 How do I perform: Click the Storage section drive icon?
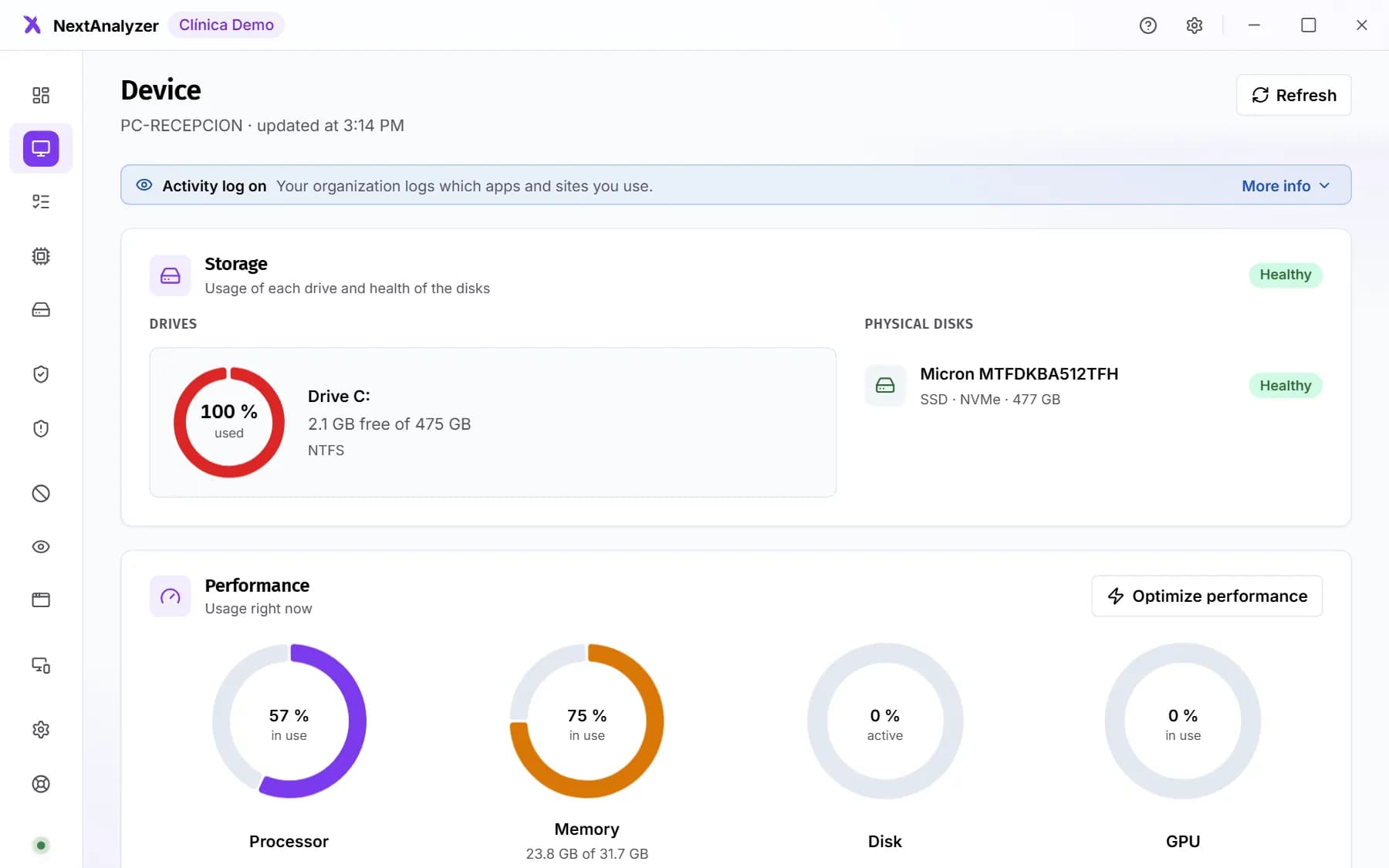coord(170,275)
